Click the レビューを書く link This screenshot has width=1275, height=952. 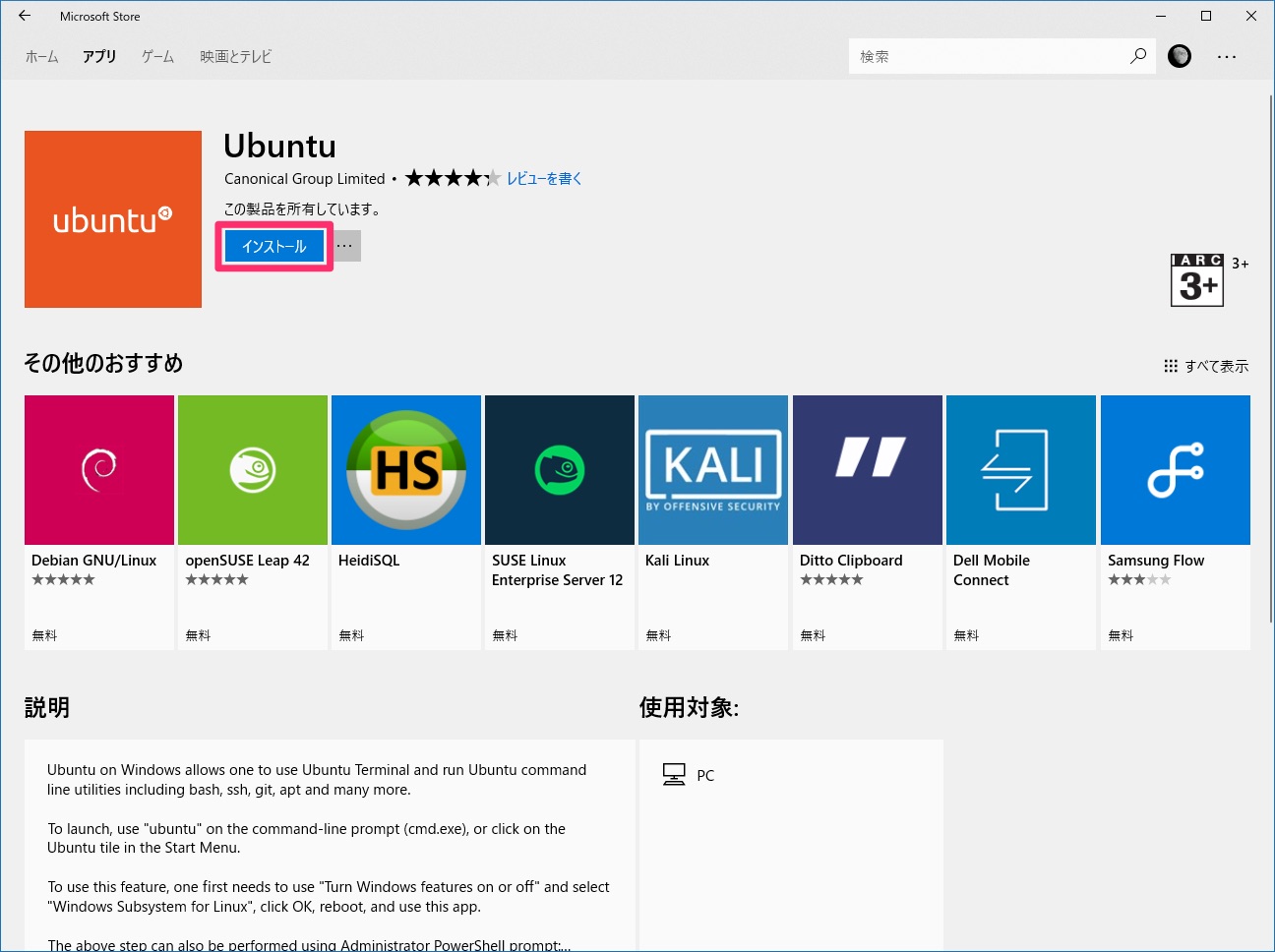point(544,178)
